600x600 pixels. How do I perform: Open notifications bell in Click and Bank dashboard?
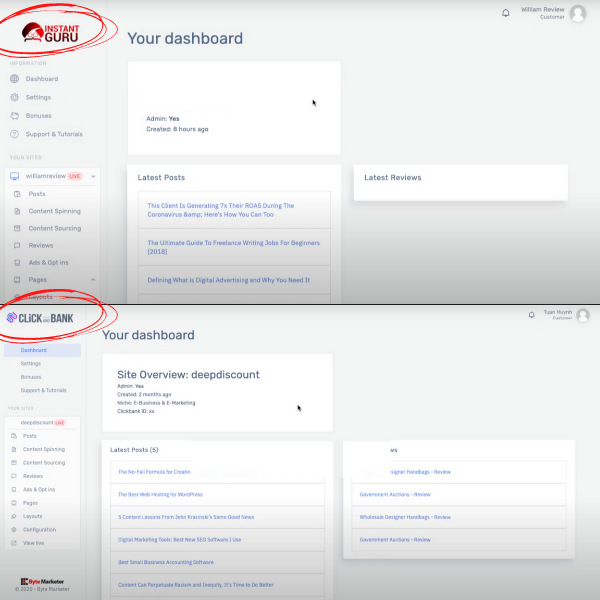pos(532,315)
